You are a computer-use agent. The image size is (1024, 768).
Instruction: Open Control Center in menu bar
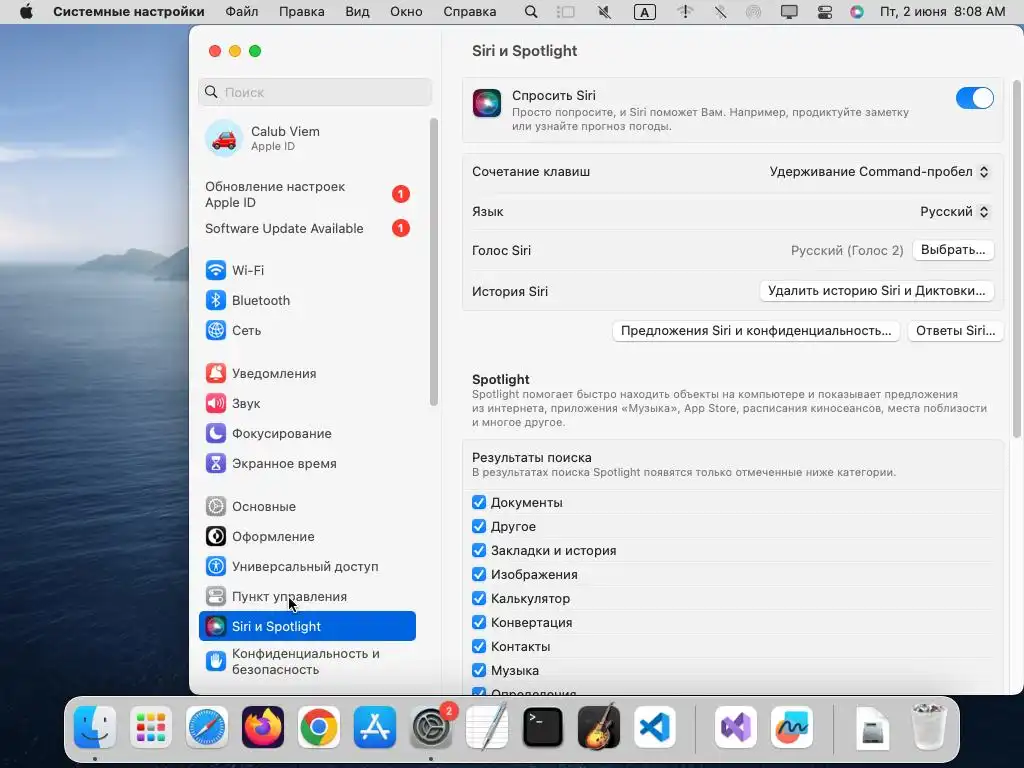825,12
